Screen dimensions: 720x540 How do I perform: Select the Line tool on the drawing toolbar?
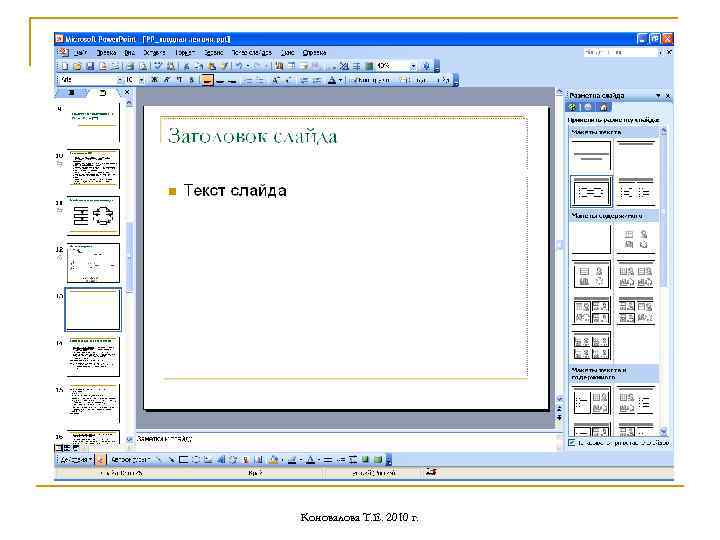(x=158, y=459)
